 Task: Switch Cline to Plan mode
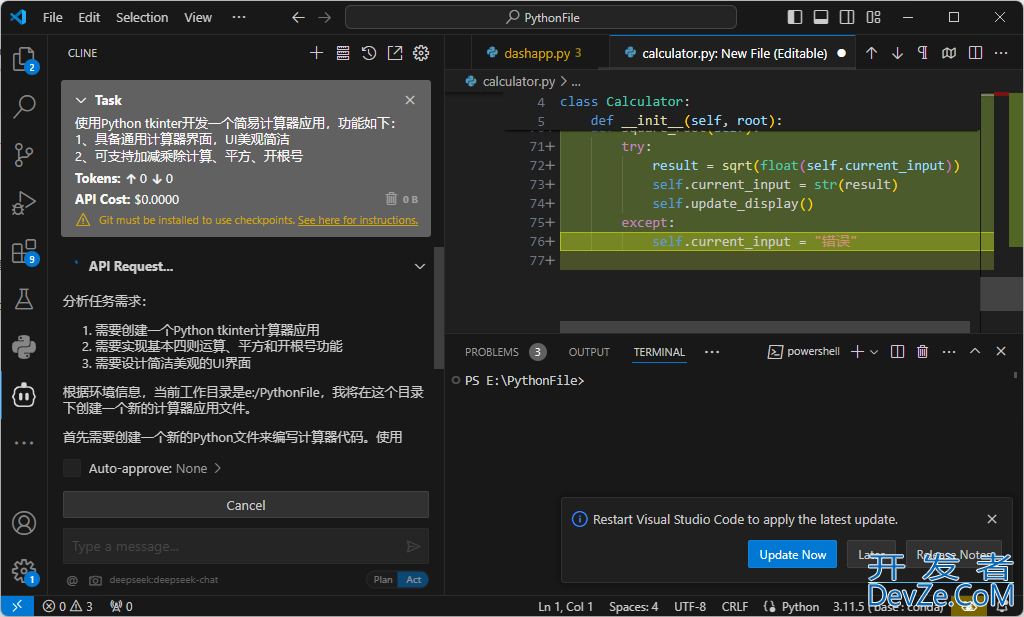383,580
